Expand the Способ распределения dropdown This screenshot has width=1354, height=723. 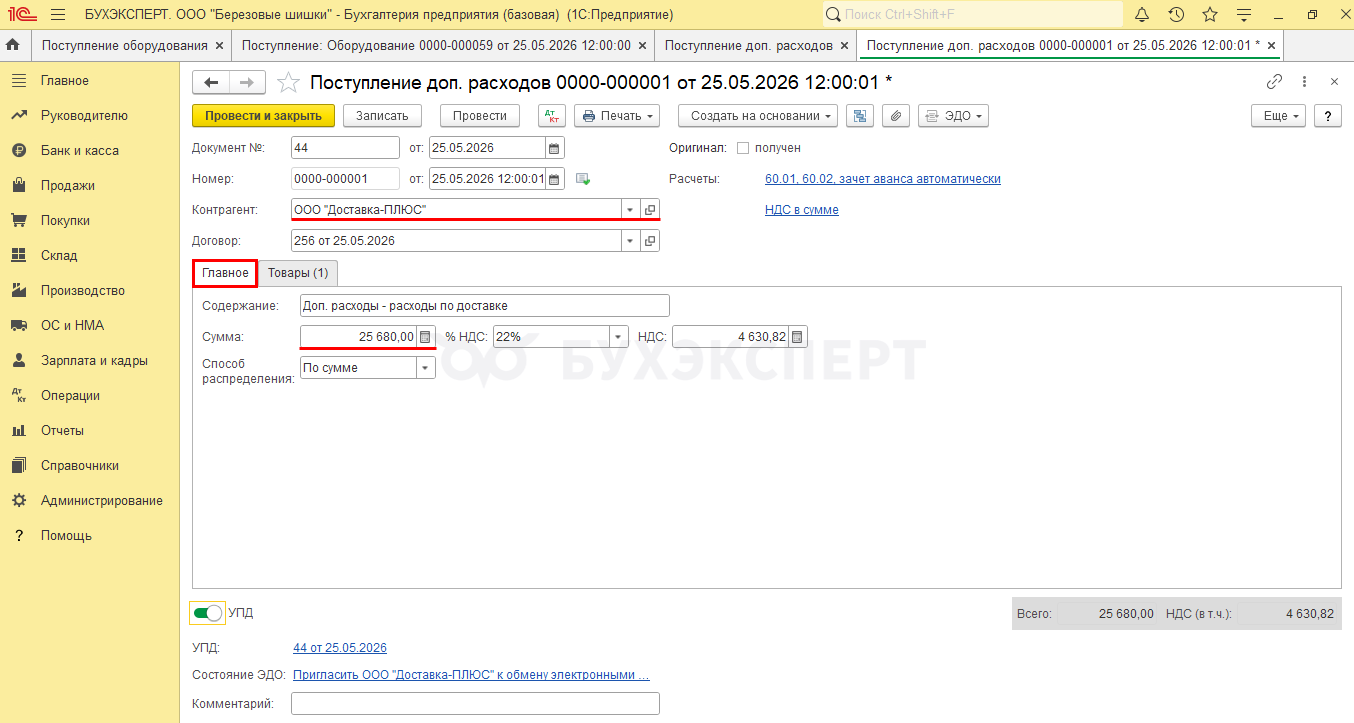pyautogui.click(x=426, y=368)
